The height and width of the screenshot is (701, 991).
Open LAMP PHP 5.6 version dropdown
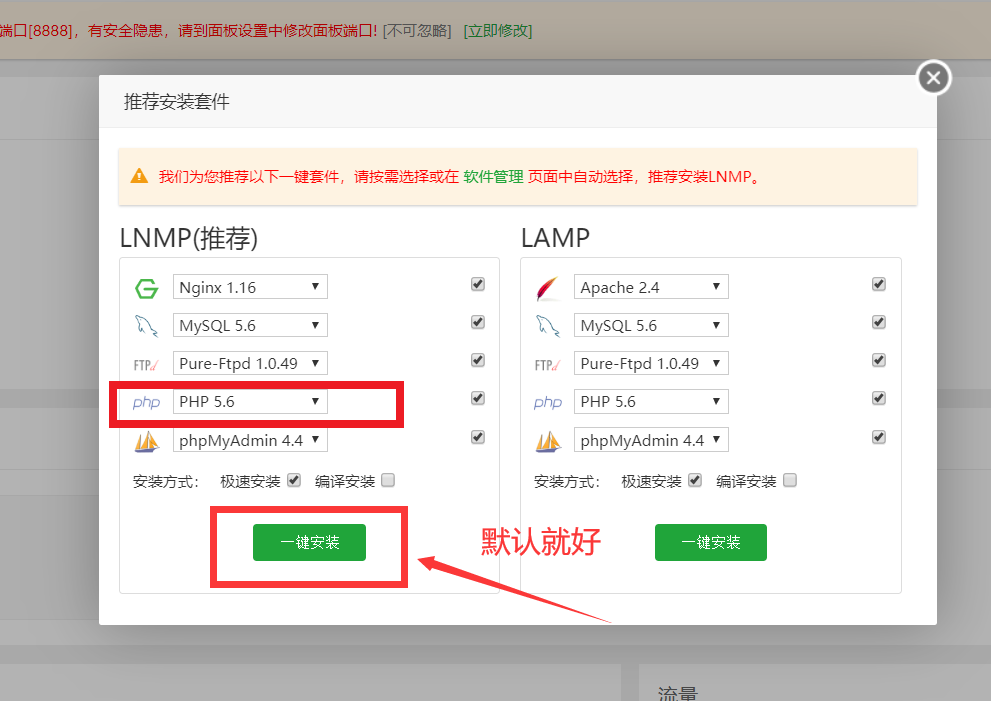(x=651, y=401)
